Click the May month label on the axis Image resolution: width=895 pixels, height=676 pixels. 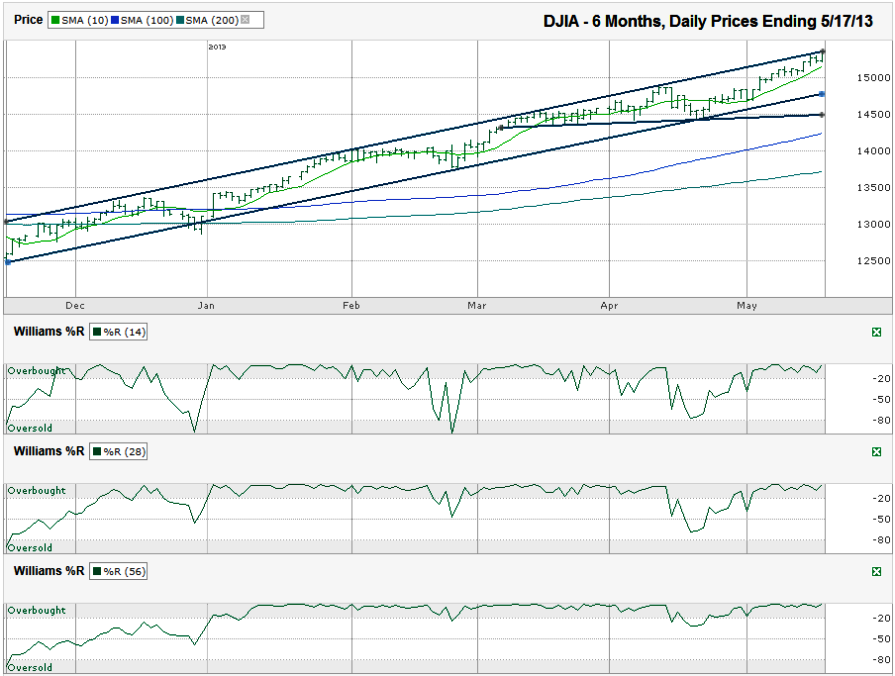tap(747, 306)
